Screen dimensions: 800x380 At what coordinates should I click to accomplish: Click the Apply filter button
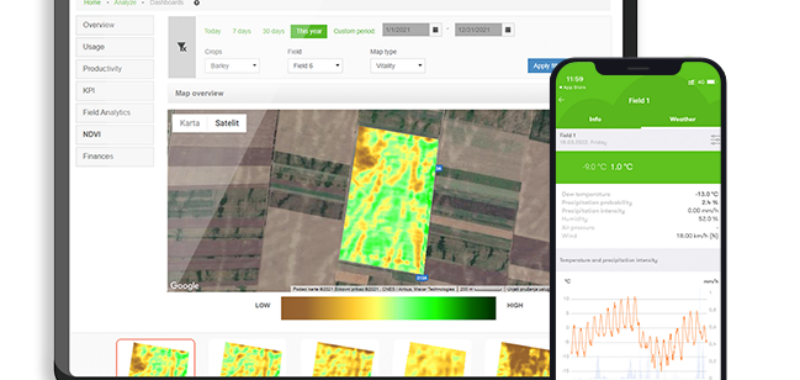(540, 66)
